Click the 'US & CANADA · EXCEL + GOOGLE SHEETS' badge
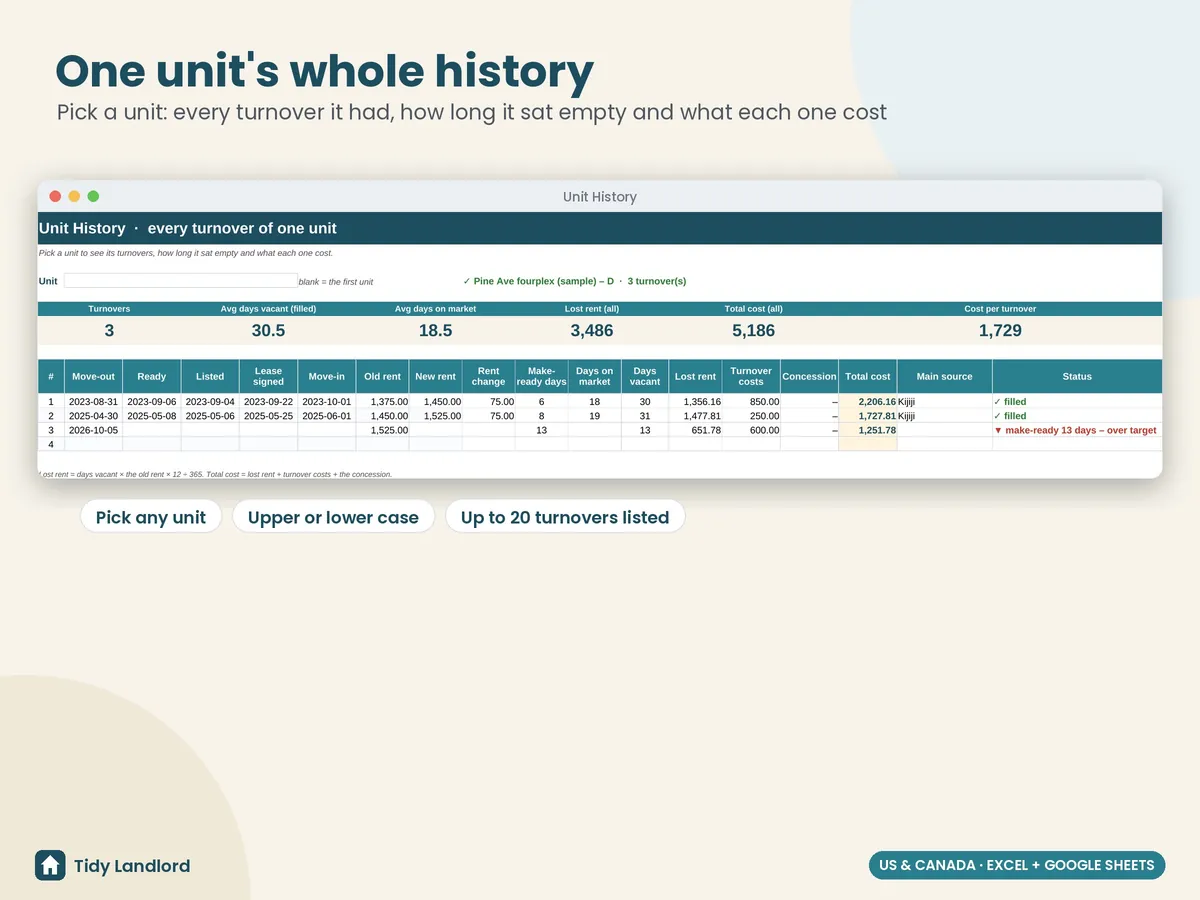The image size is (1200, 900). 1016,865
